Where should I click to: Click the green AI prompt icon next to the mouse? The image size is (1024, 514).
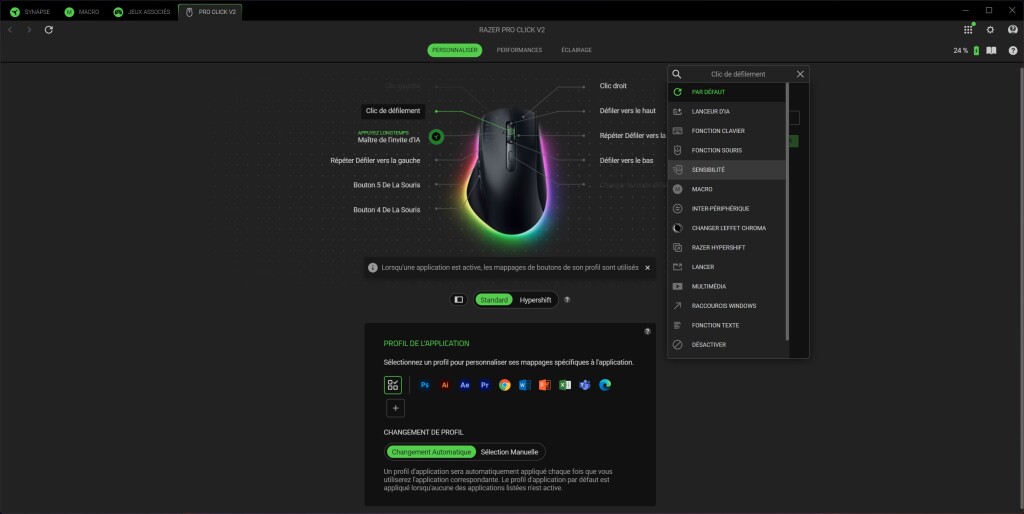tap(436, 137)
